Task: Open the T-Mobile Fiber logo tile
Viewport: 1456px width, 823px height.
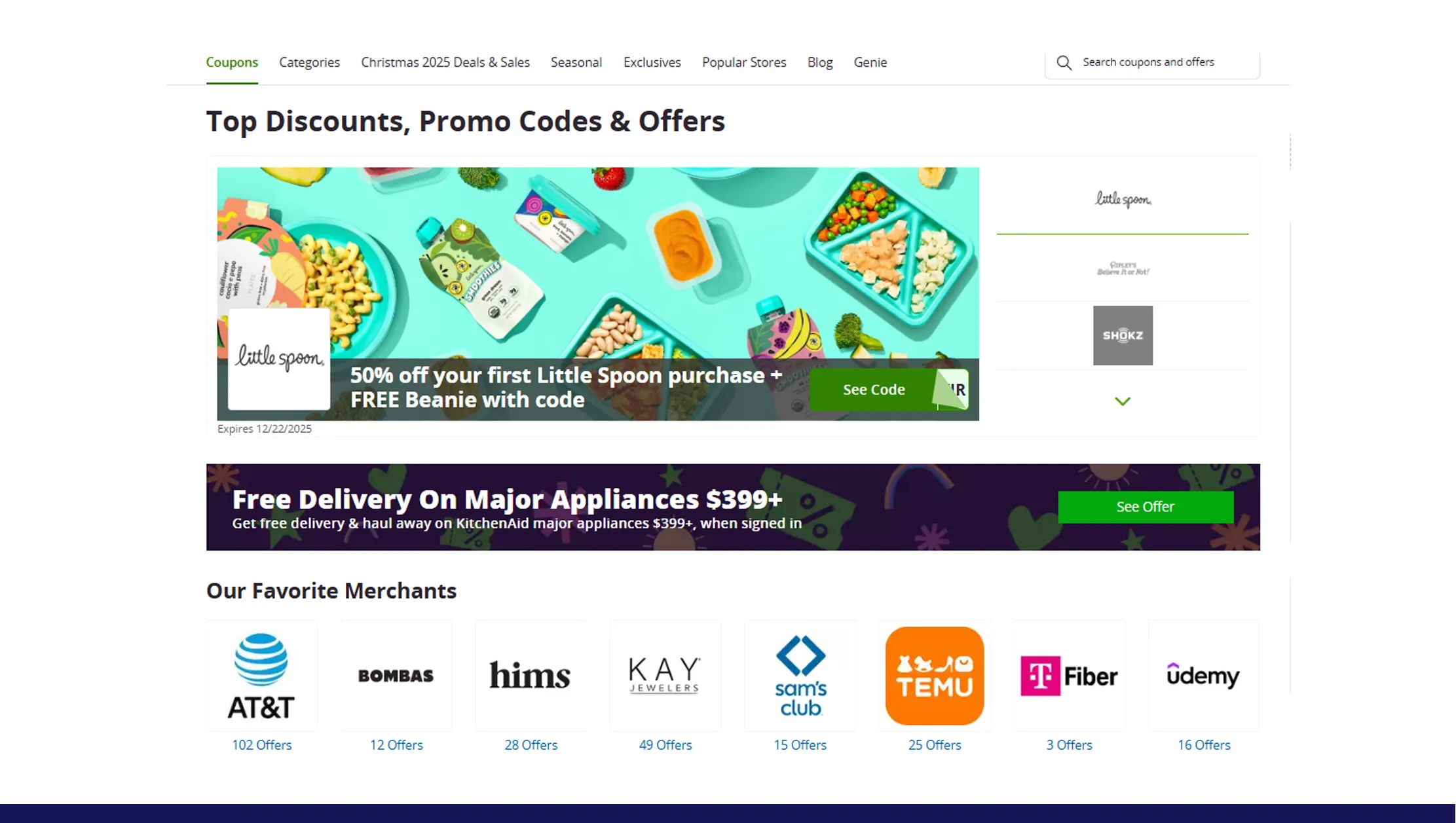Action: click(1070, 676)
